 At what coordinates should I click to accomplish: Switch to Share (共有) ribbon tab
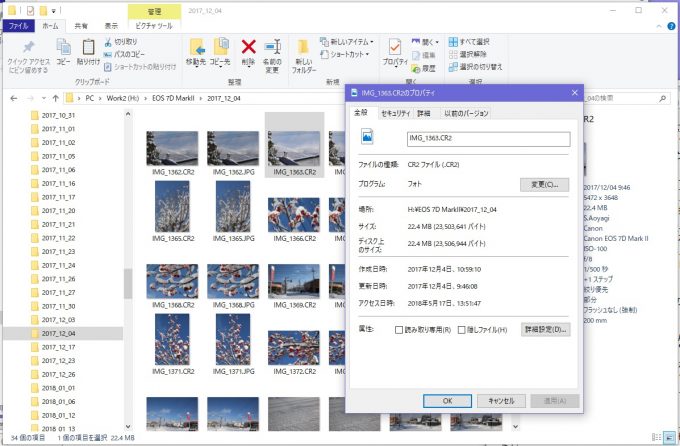81,26
